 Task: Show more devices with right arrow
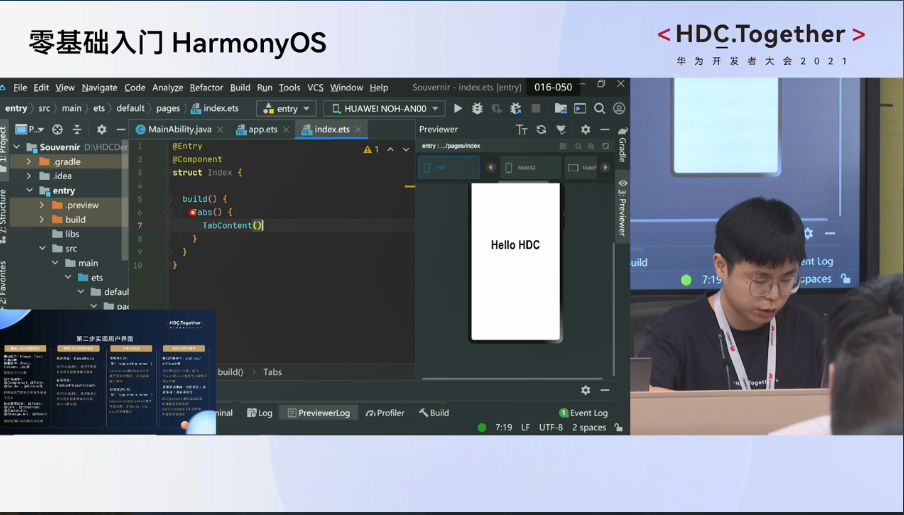click(x=605, y=167)
